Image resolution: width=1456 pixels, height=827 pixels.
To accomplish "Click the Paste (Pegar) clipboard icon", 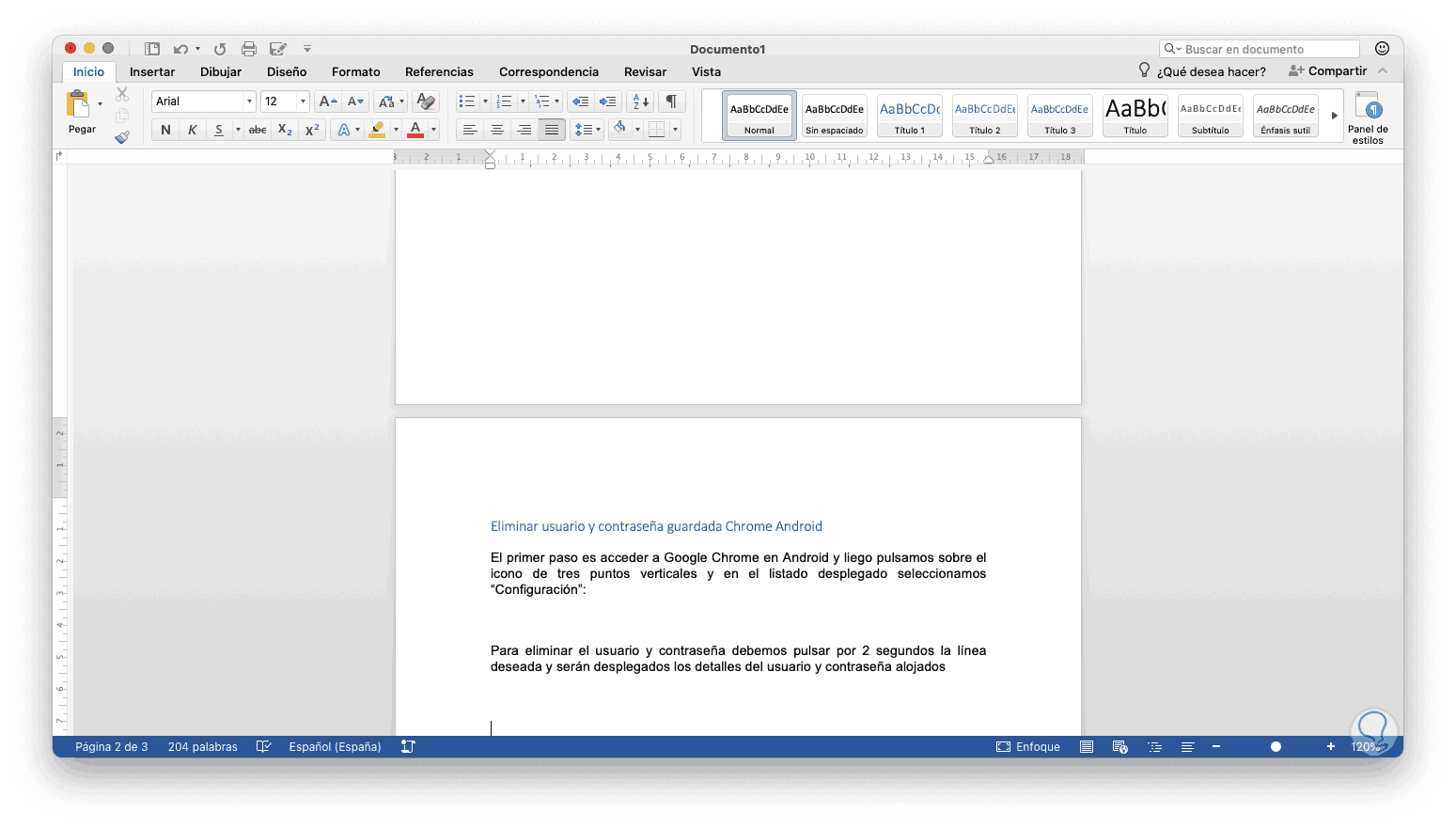I will pyautogui.click(x=78, y=103).
